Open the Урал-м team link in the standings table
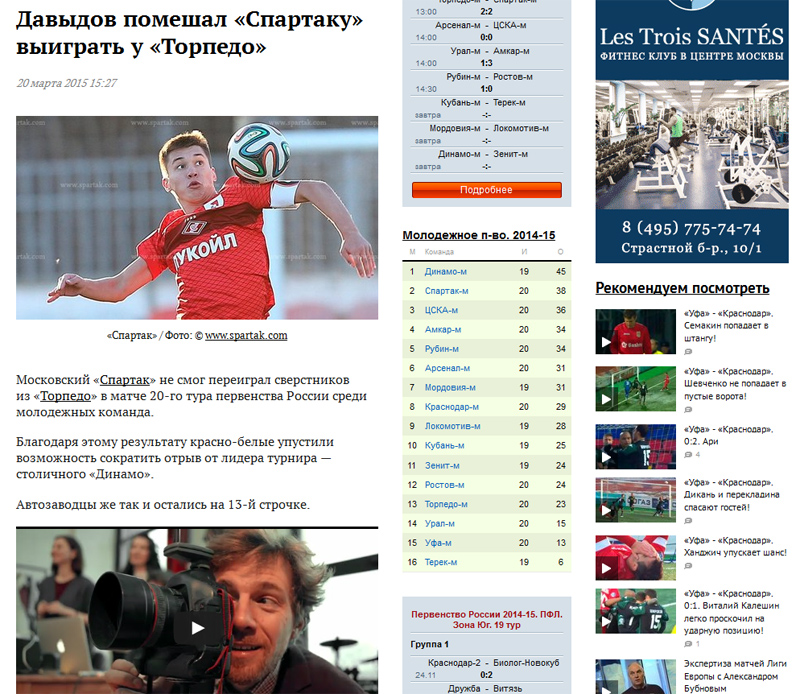800x694 pixels. click(440, 524)
